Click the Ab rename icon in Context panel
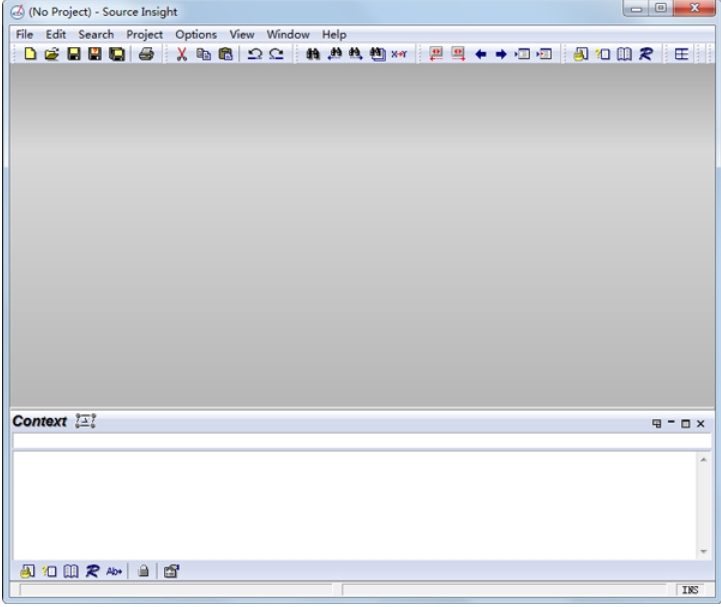 [x=114, y=571]
